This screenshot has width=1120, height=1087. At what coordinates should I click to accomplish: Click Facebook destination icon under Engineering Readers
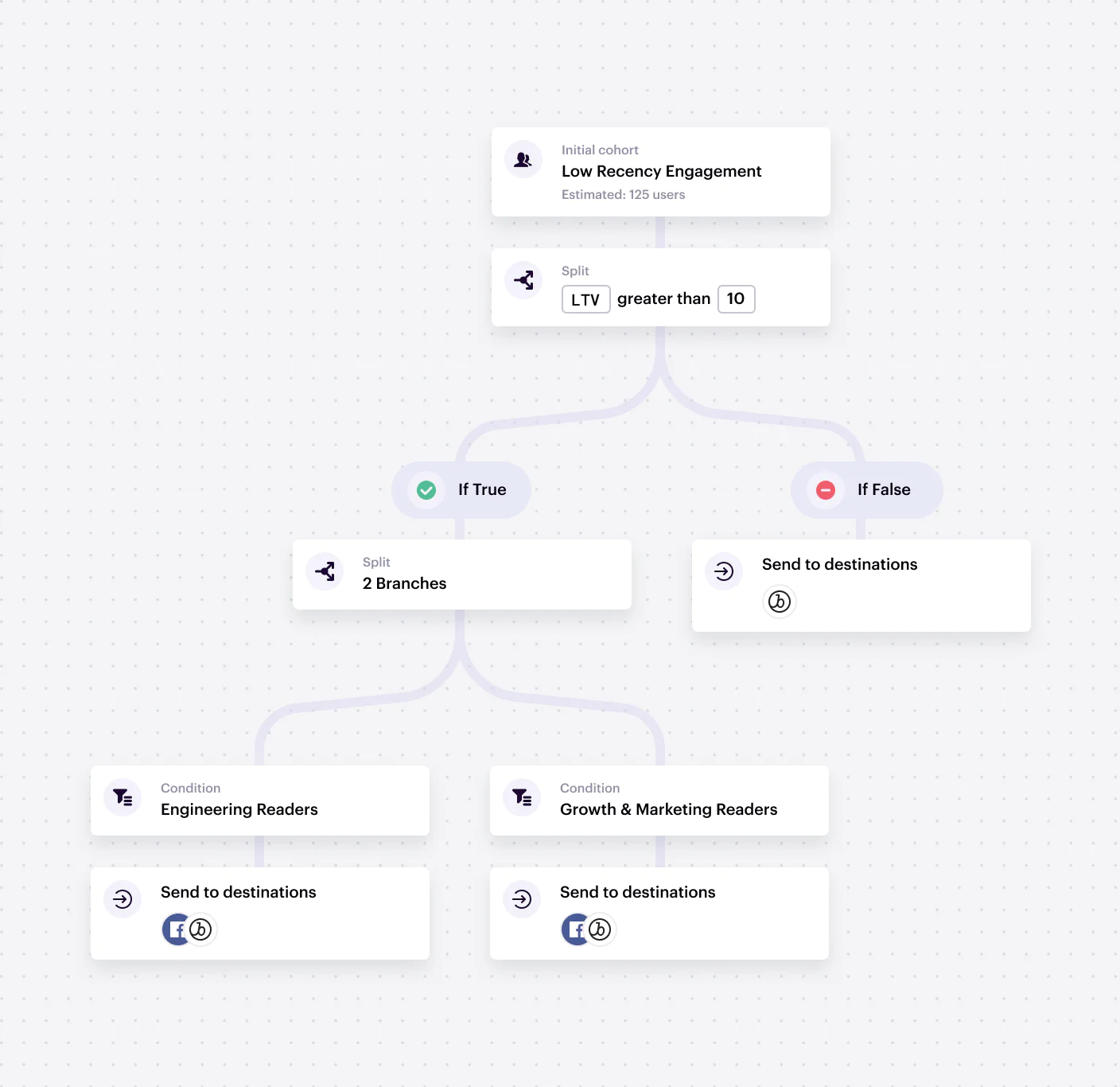click(175, 929)
